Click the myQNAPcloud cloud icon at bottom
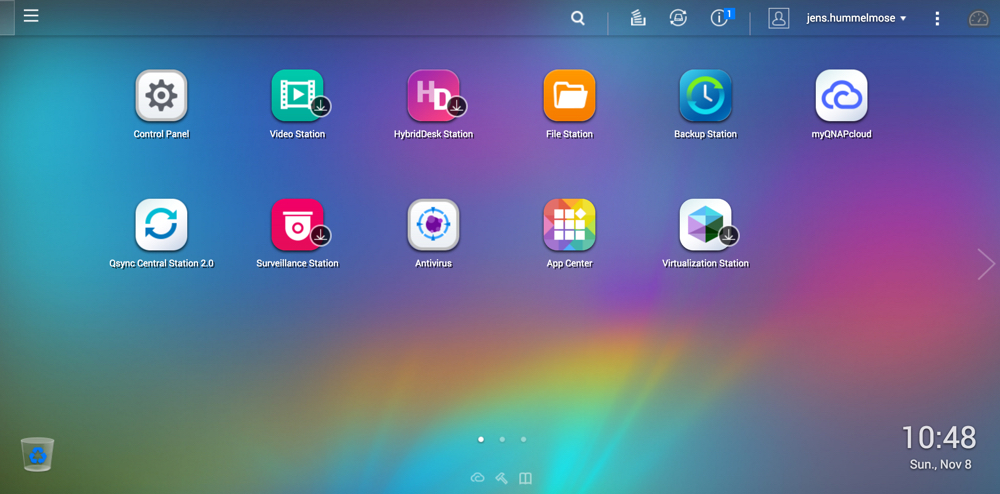The height and width of the screenshot is (494, 1000). pyautogui.click(x=477, y=478)
